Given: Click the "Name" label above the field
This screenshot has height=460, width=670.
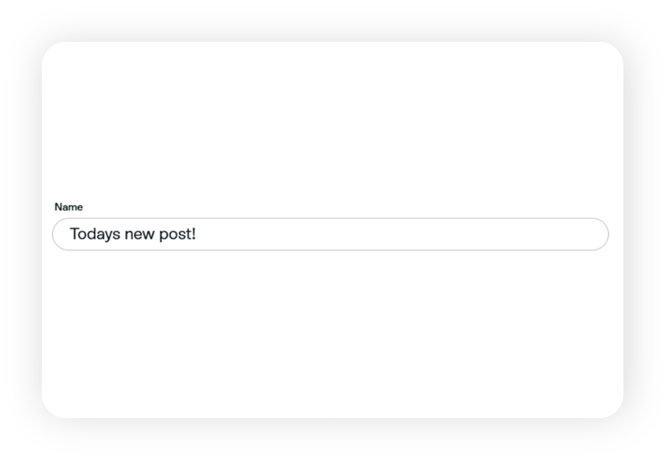Looking at the screenshot, I should 68,207.
